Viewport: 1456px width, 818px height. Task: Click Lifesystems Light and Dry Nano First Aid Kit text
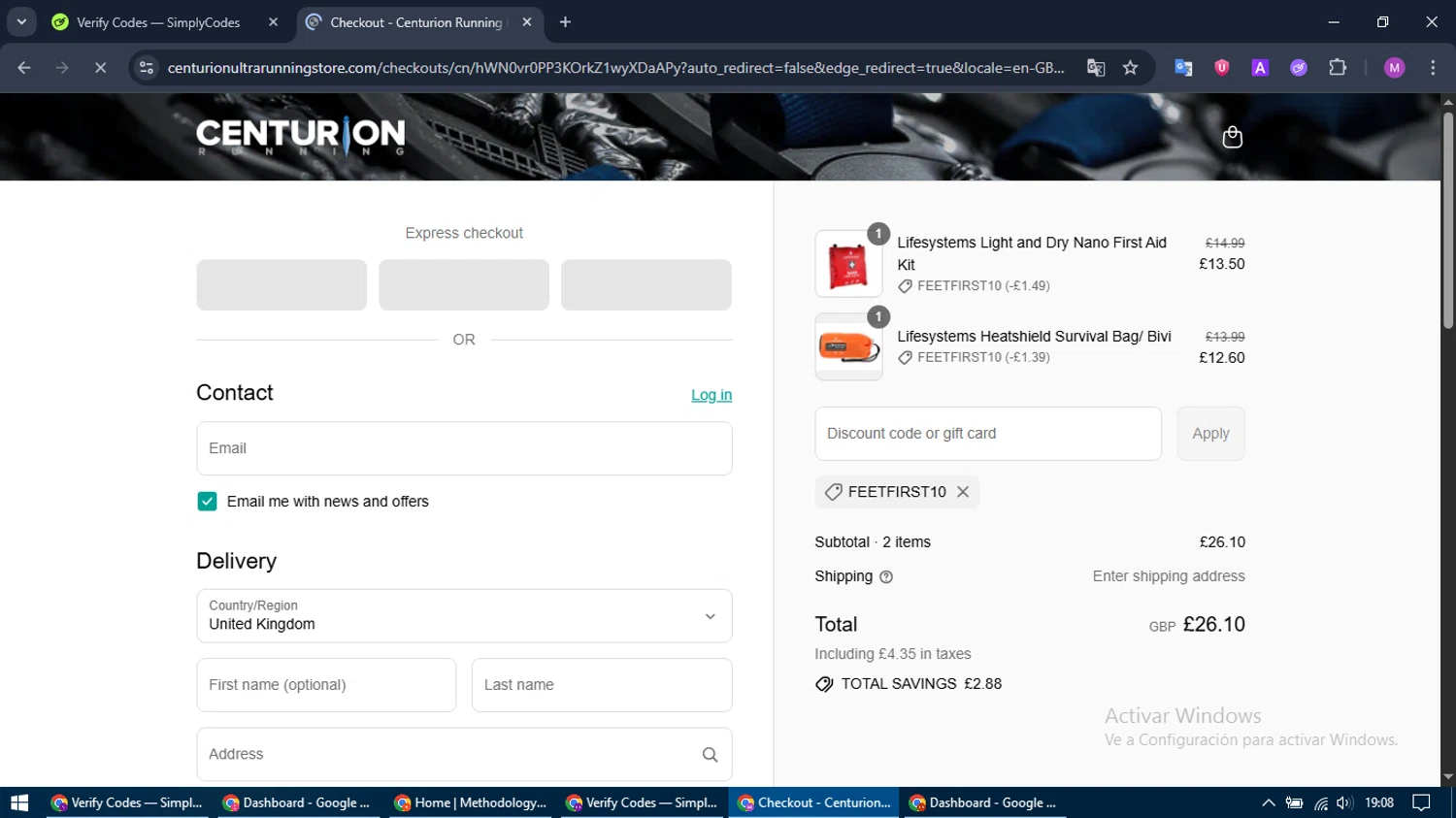(1032, 253)
